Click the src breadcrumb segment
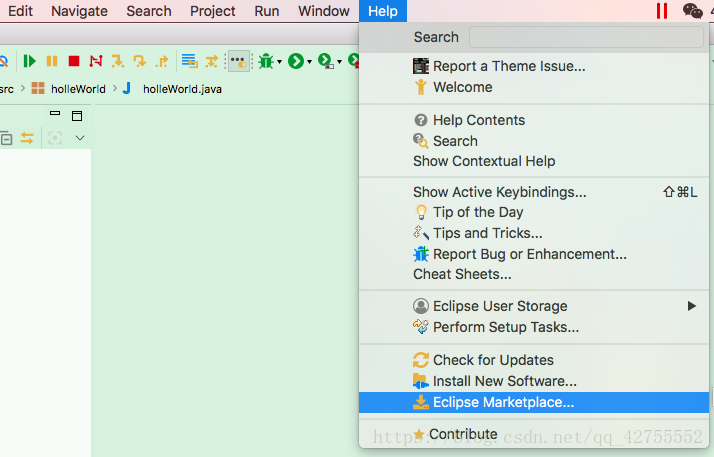This screenshot has height=457, width=714. click(x=6, y=89)
